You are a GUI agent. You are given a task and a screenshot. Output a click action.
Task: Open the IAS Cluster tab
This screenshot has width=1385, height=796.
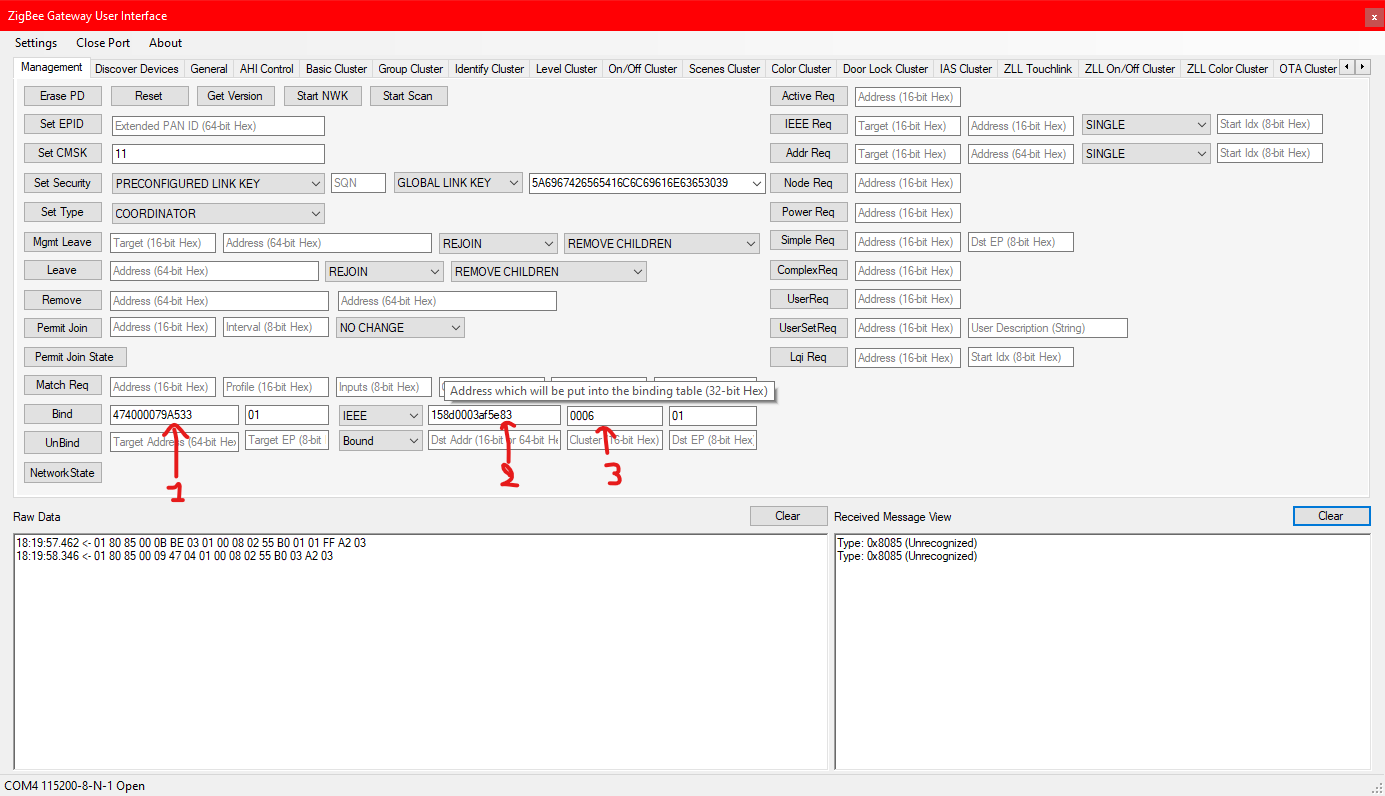[x=966, y=69]
